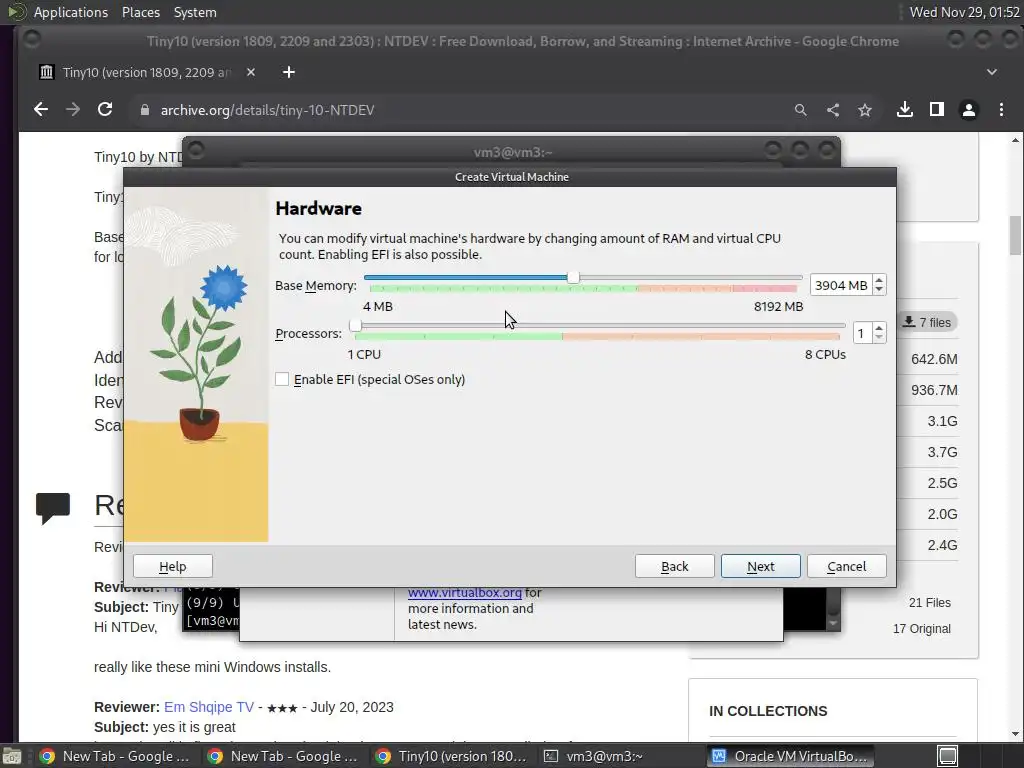This screenshot has height=768, width=1024.
Task: Open the Chrome profile avatar
Action: pos(968,110)
